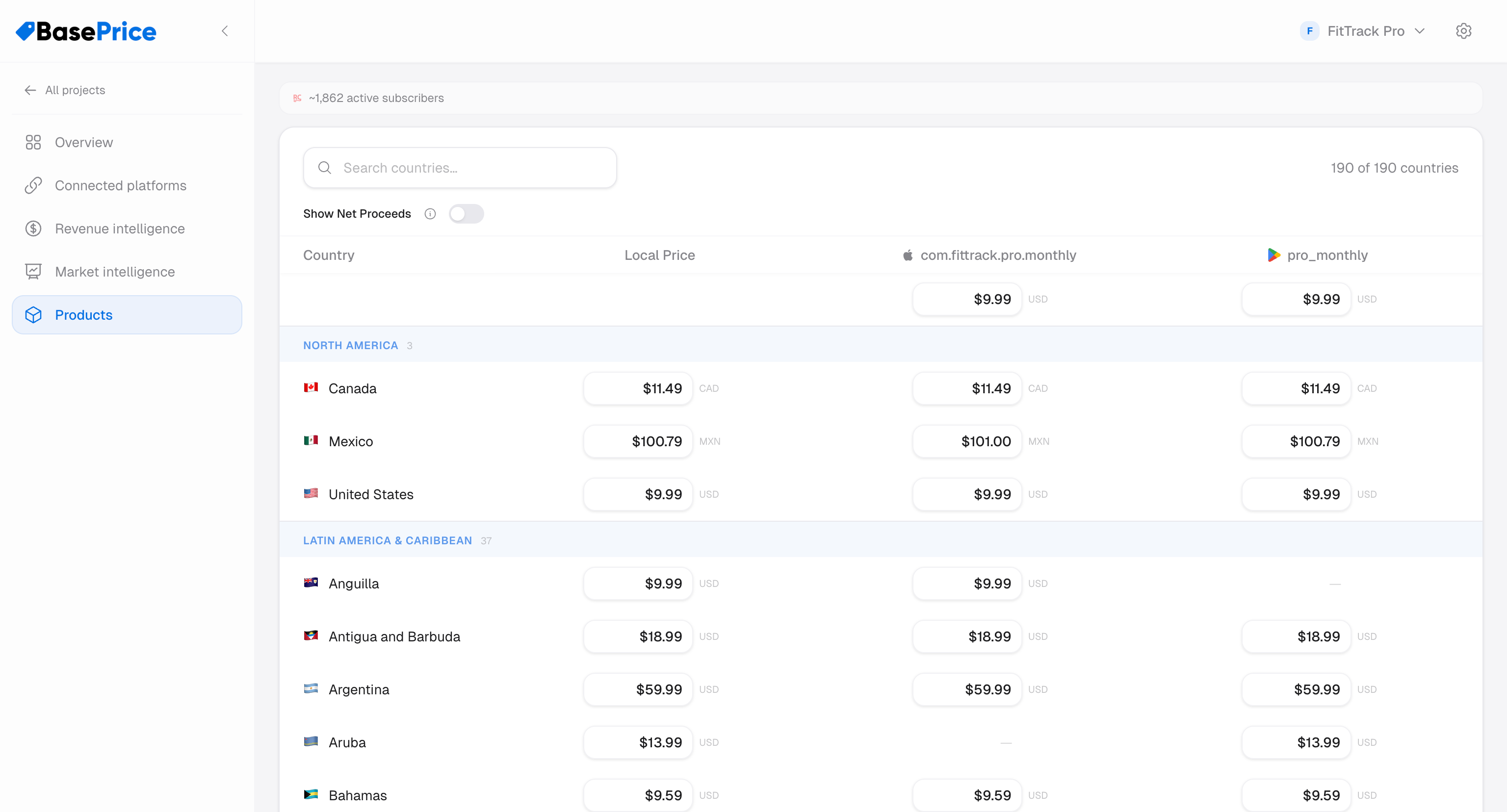
Task: Edit Antigua and Barbuda pro_monthly price
Action: (x=1296, y=636)
